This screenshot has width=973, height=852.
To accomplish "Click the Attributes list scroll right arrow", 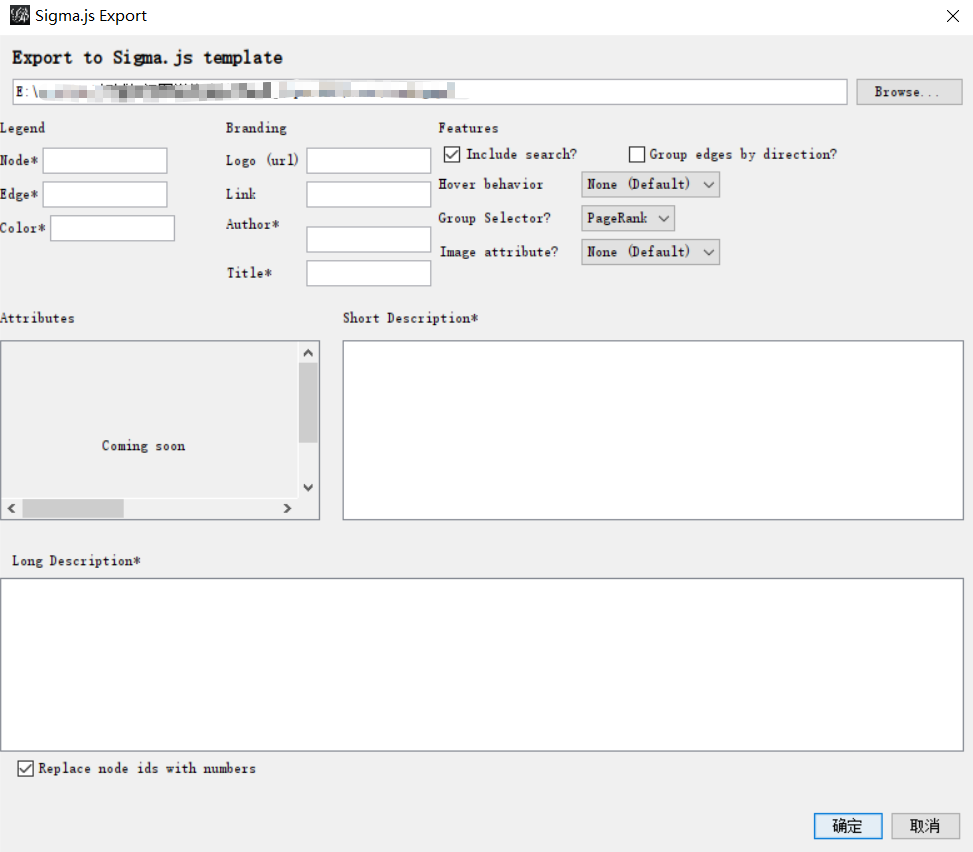I will [287, 508].
